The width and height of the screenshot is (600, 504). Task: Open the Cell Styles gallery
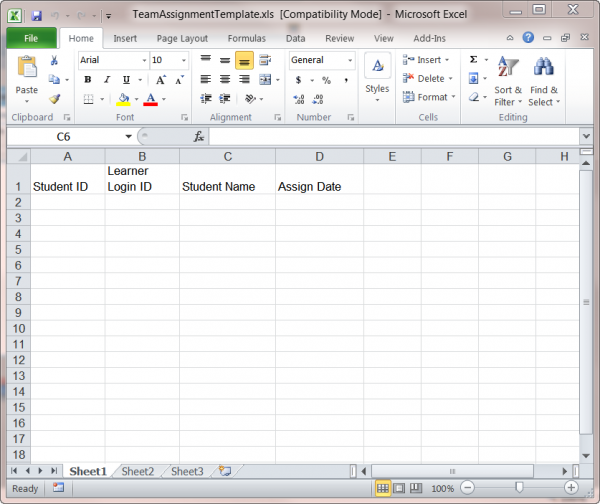tap(377, 75)
